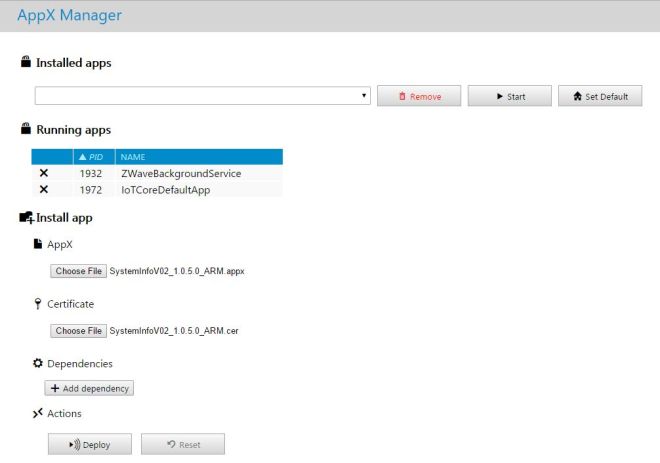
Task: Click the X icon next to ZWaveBackgroundService
Action: click(43, 173)
